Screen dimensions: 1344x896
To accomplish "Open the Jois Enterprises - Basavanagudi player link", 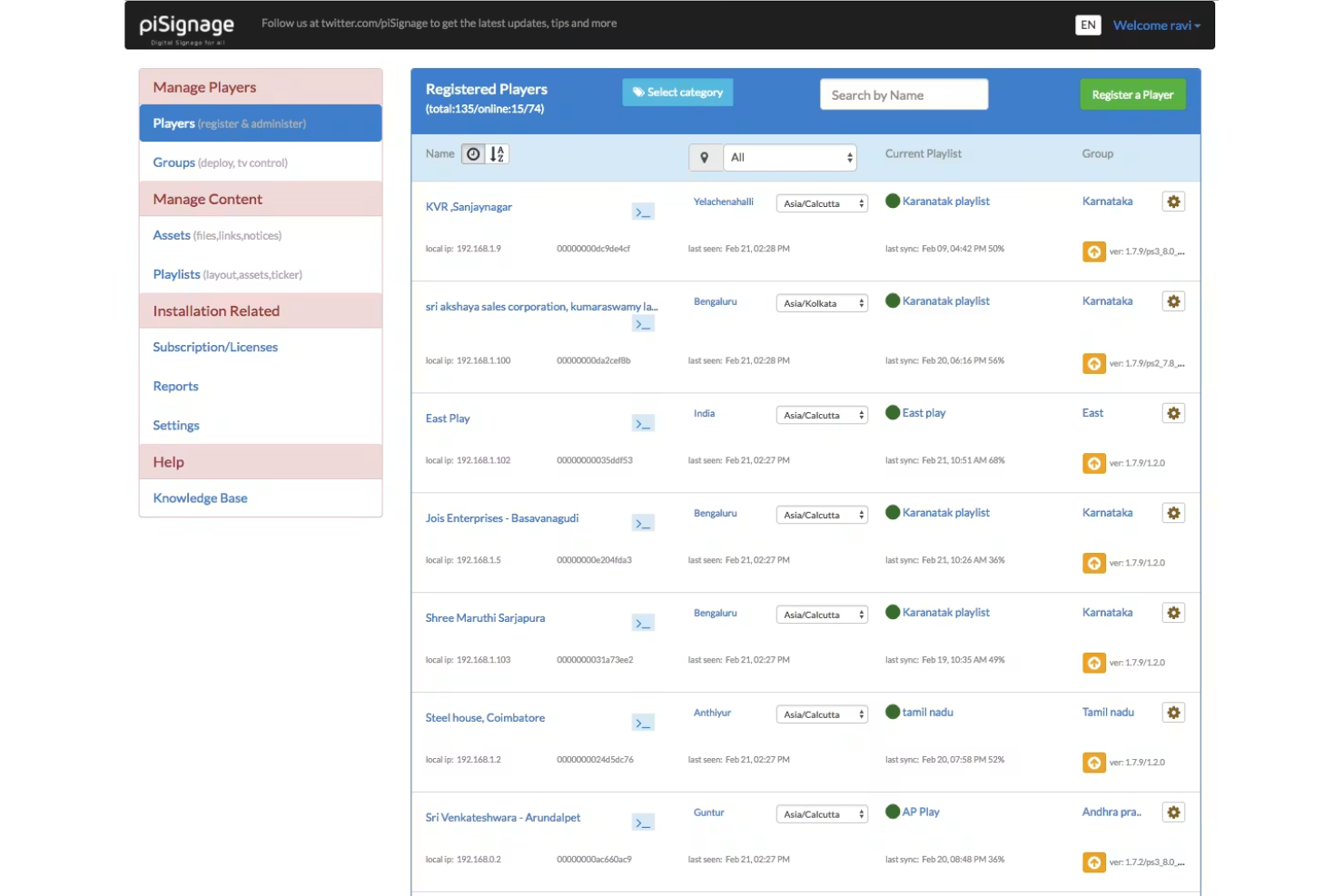I will (x=501, y=518).
